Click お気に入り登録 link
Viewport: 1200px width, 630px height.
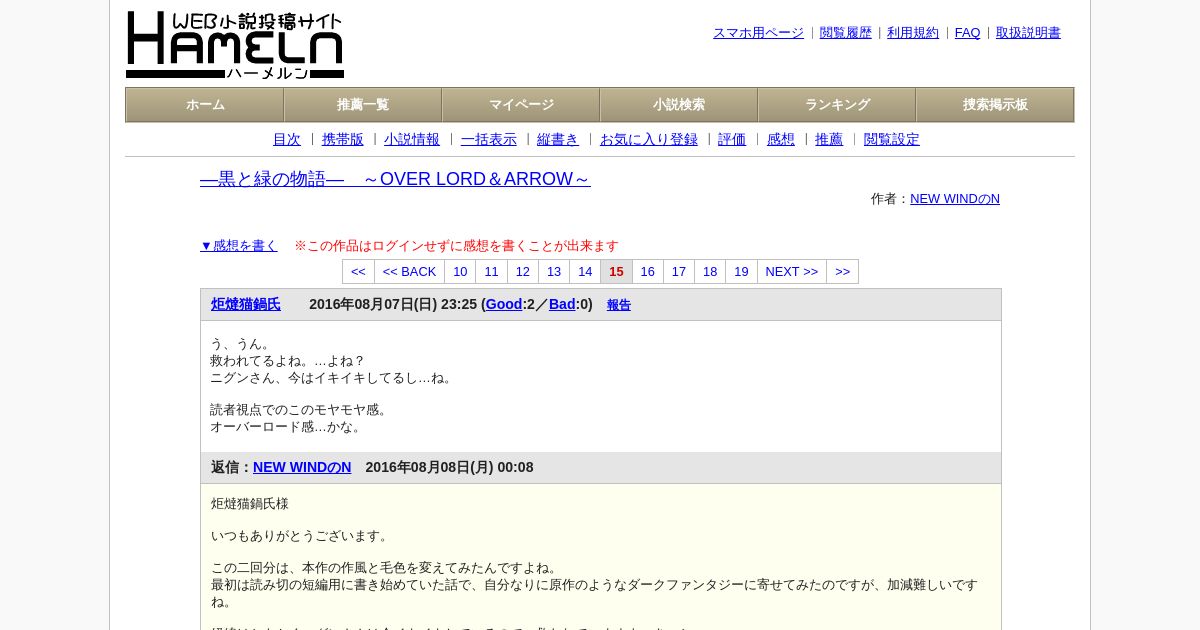tap(649, 140)
